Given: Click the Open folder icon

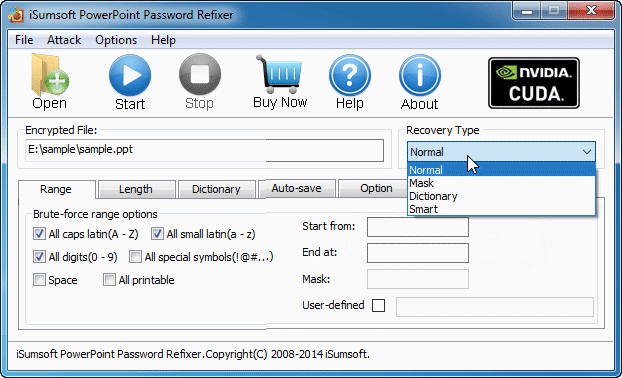Looking at the screenshot, I should 50,75.
